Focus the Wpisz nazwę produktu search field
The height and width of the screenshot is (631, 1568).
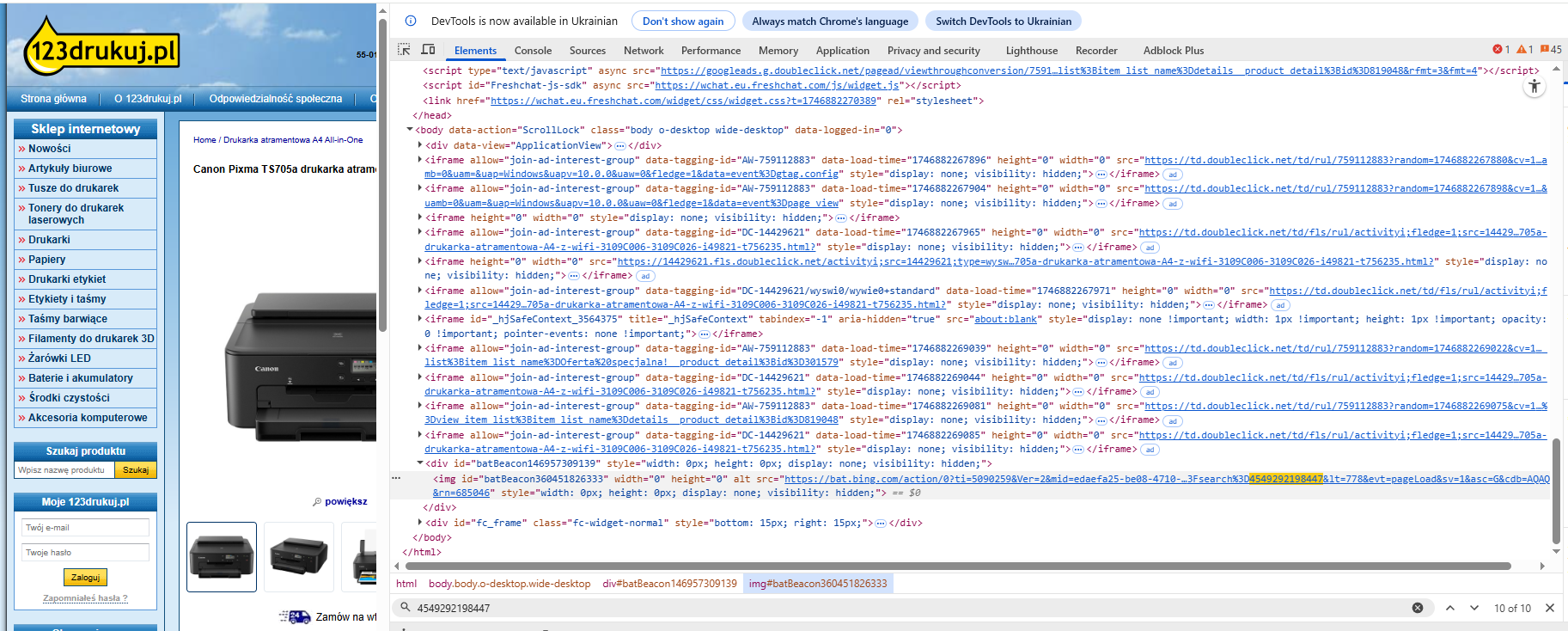[64, 469]
